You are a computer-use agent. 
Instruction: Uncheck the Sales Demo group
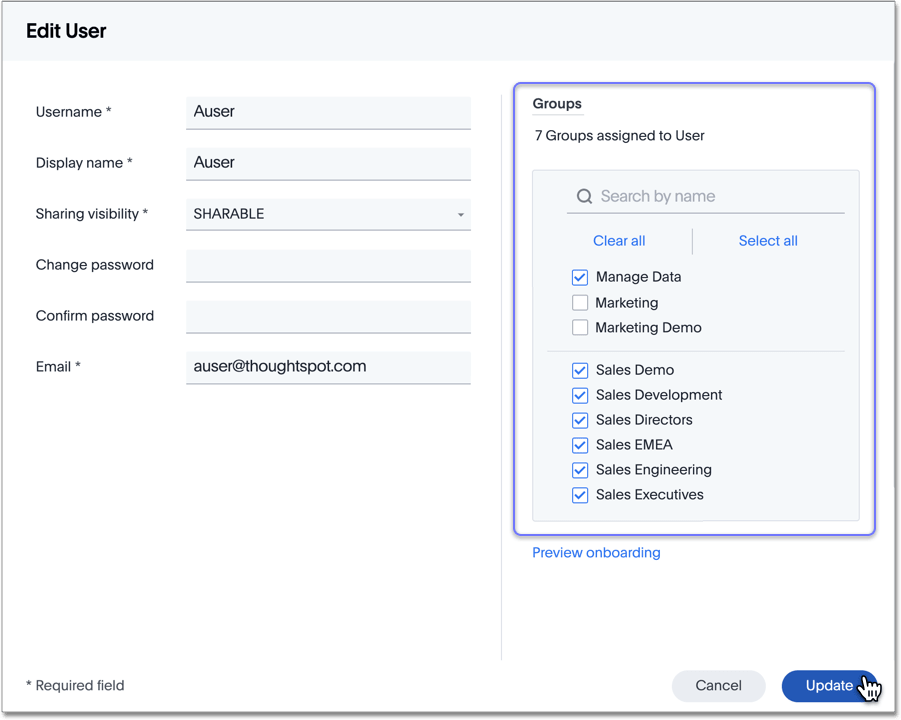click(580, 370)
